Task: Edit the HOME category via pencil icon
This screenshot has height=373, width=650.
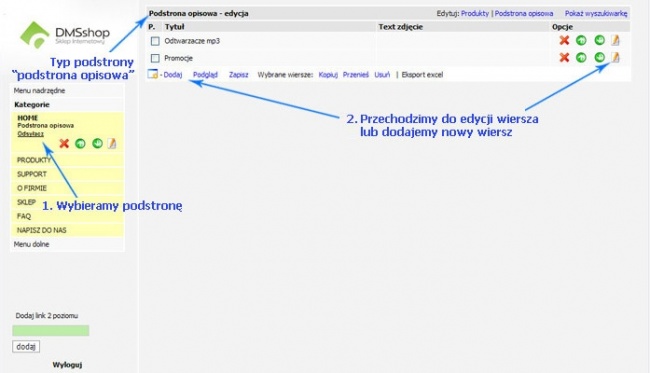Action: click(x=112, y=143)
